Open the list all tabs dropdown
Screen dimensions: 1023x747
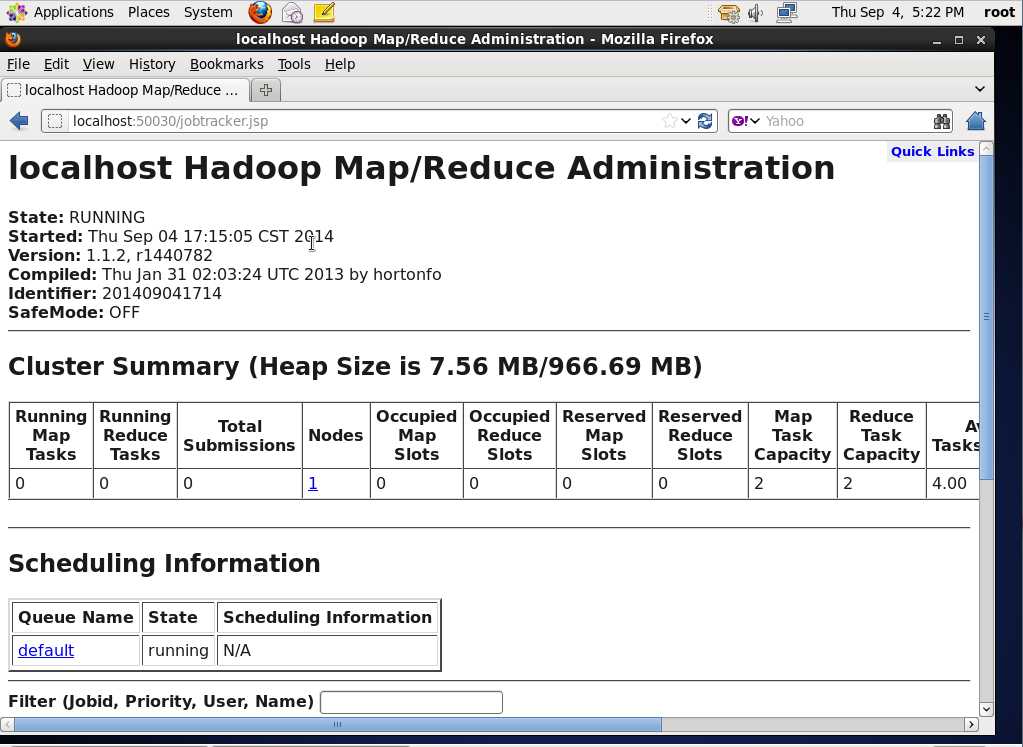coord(979,89)
